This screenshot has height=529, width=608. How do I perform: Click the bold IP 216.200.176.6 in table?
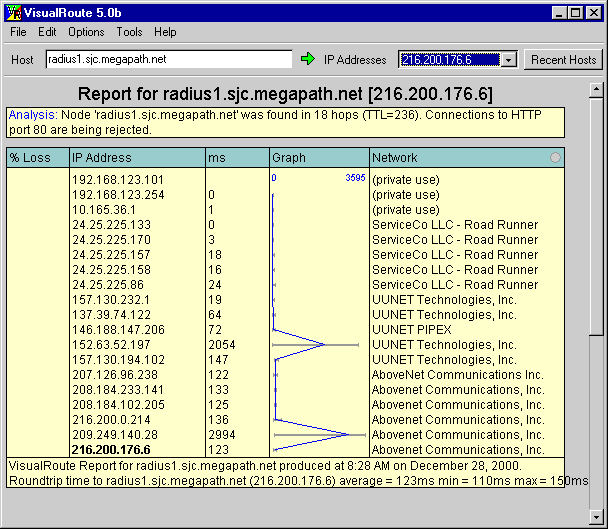111,450
